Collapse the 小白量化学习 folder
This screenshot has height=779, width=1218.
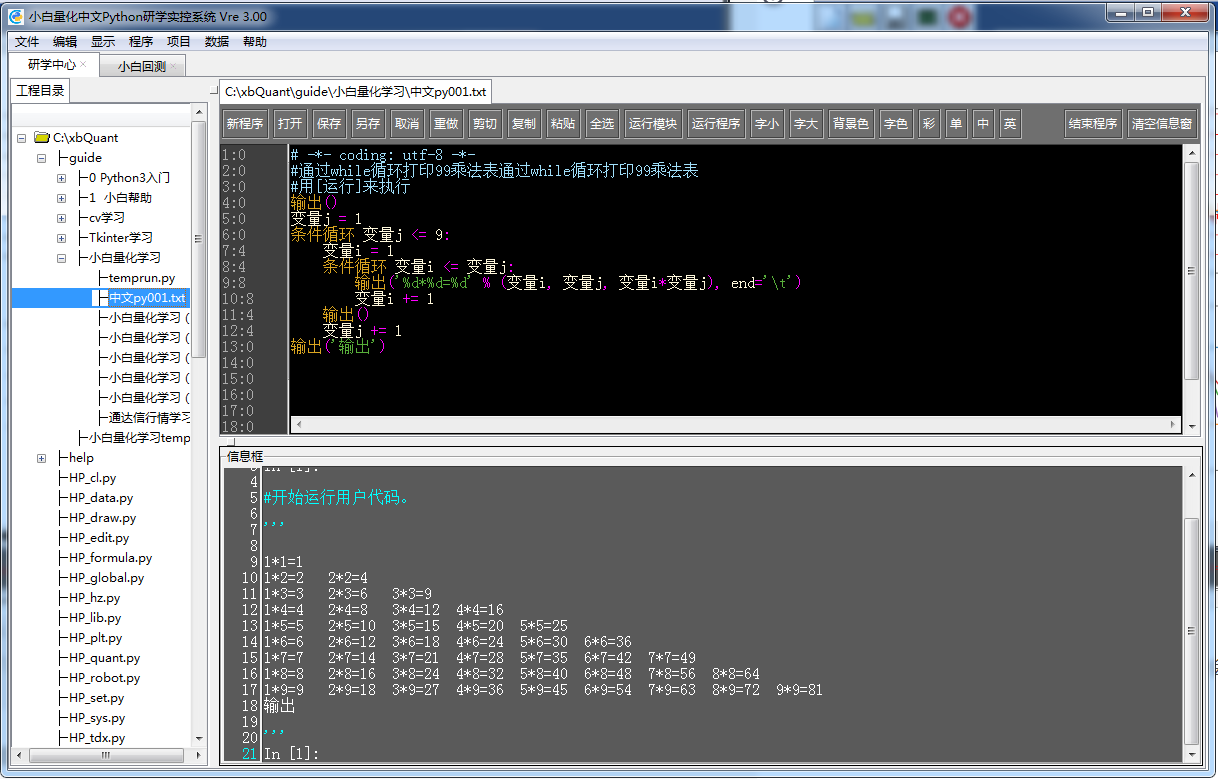[x=62, y=258]
